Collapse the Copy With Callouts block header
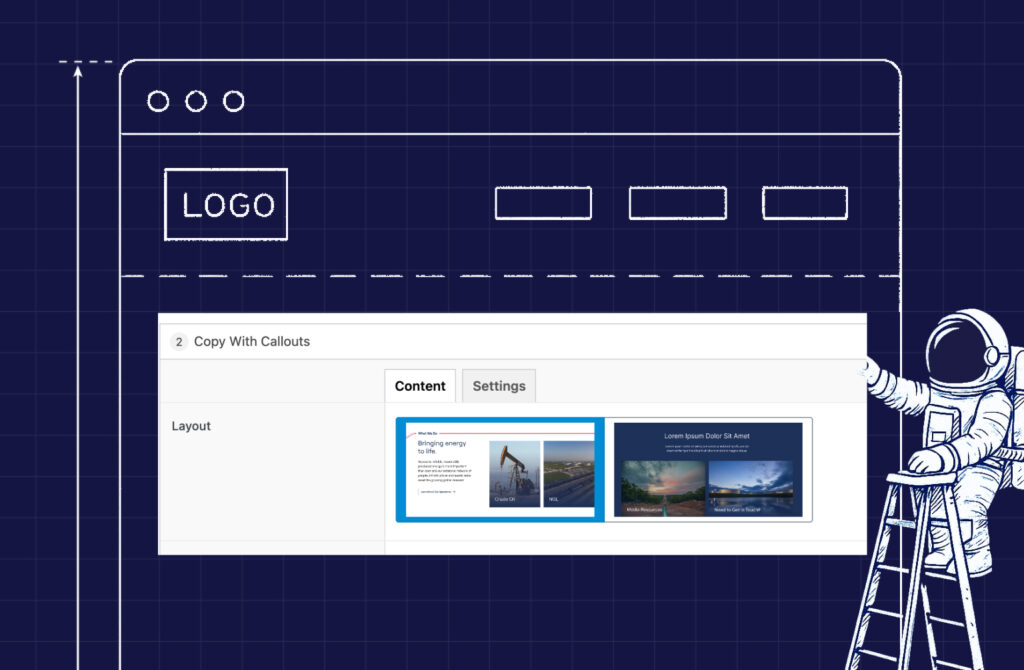The height and width of the screenshot is (670, 1024). click(510, 342)
